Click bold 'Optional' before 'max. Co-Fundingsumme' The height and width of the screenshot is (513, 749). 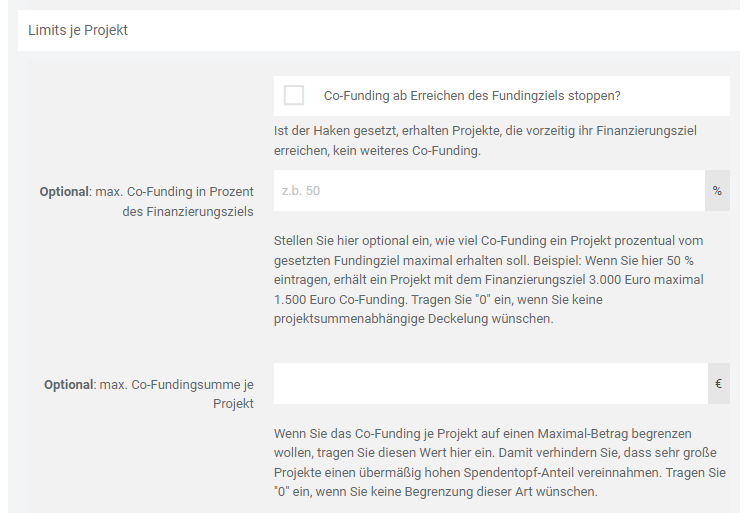[x=68, y=384]
